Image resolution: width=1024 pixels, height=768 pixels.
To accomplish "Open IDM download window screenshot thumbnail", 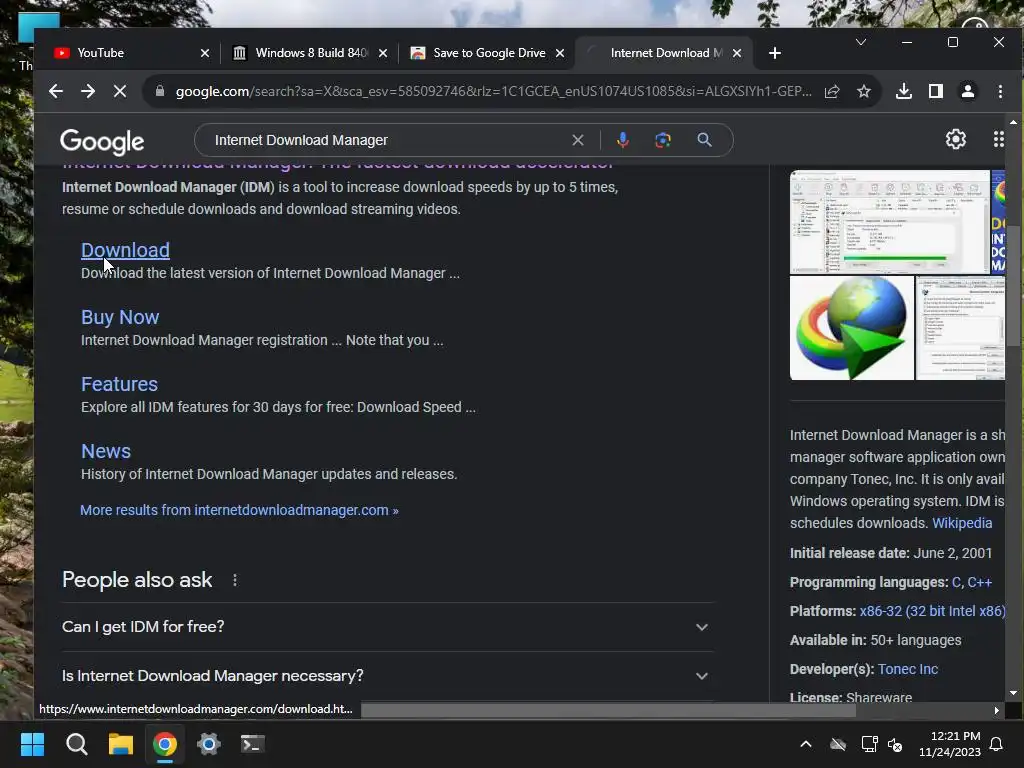I will pos(890,222).
